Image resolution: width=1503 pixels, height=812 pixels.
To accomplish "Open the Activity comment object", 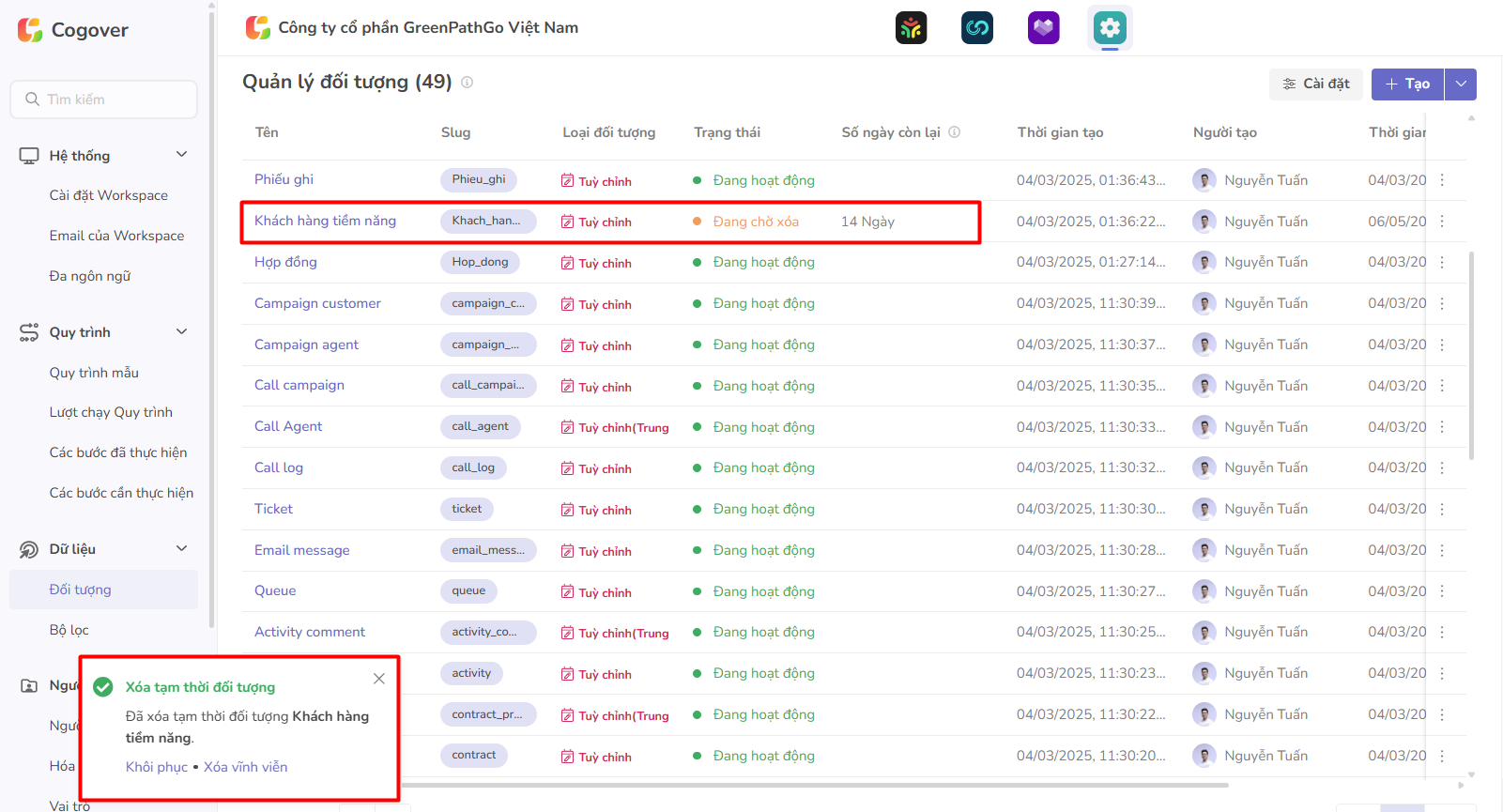I will tap(310, 632).
